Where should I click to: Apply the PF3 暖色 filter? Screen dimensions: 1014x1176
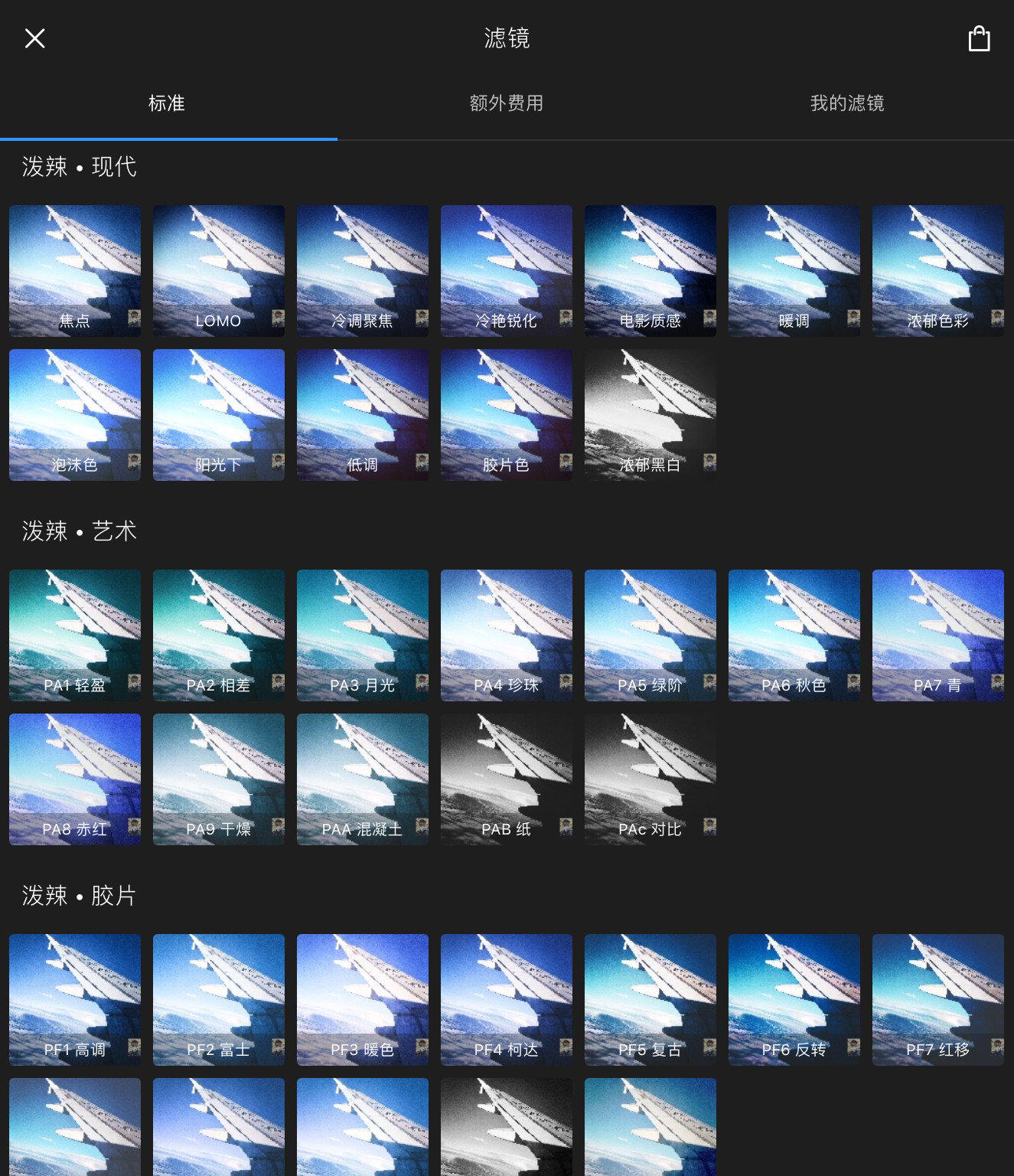click(x=363, y=1000)
